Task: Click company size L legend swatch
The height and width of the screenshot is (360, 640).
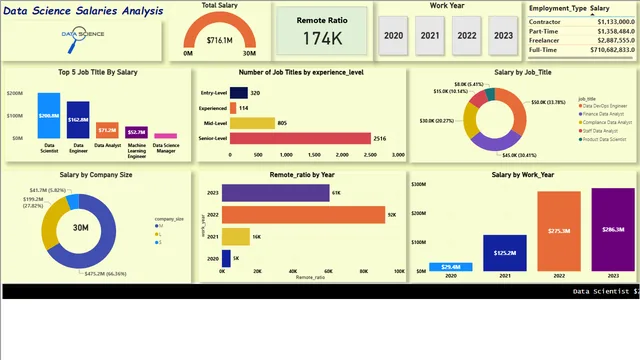Action: tap(156, 234)
